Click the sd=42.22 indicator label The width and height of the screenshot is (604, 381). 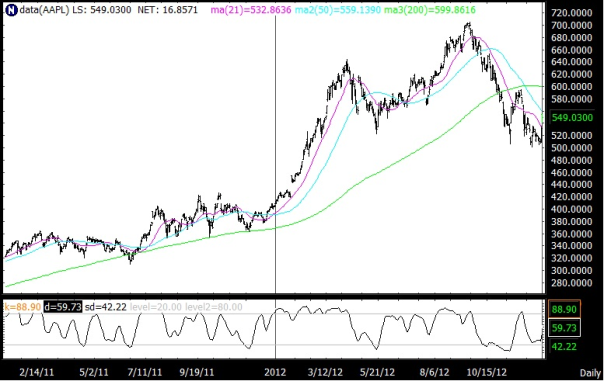click(x=106, y=307)
